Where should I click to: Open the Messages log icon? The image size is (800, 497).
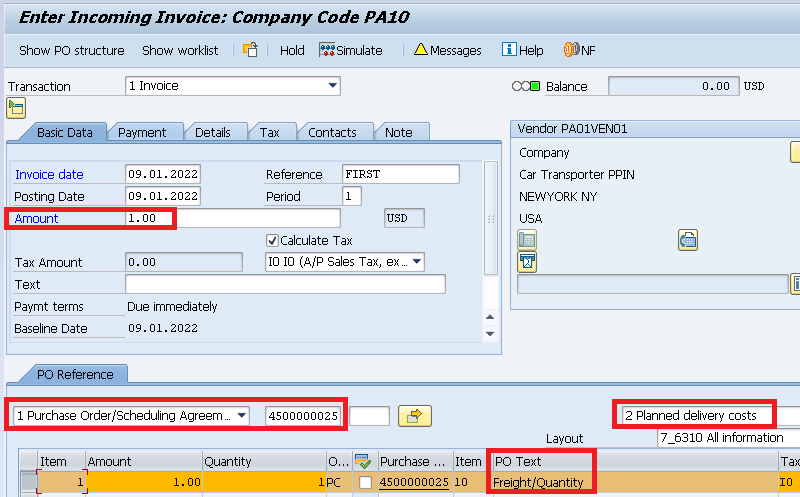tap(447, 50)
